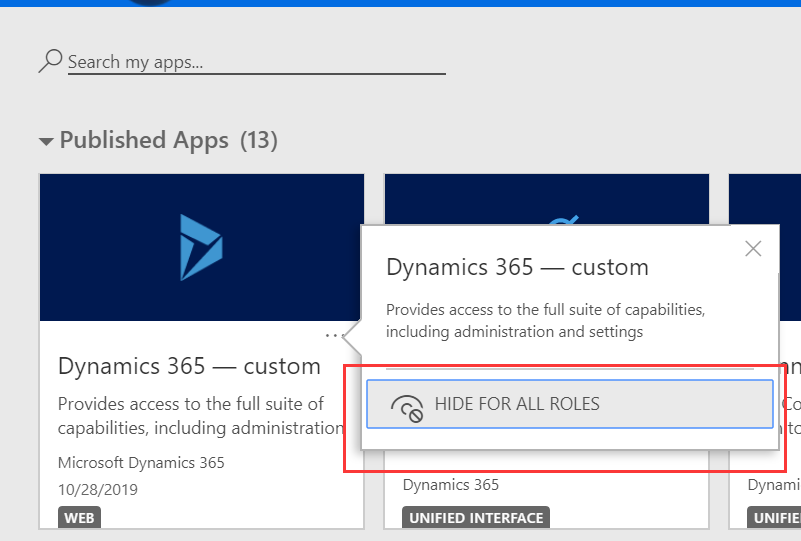Click the WEB badge on the first card
801x541 pixels.
79,518
